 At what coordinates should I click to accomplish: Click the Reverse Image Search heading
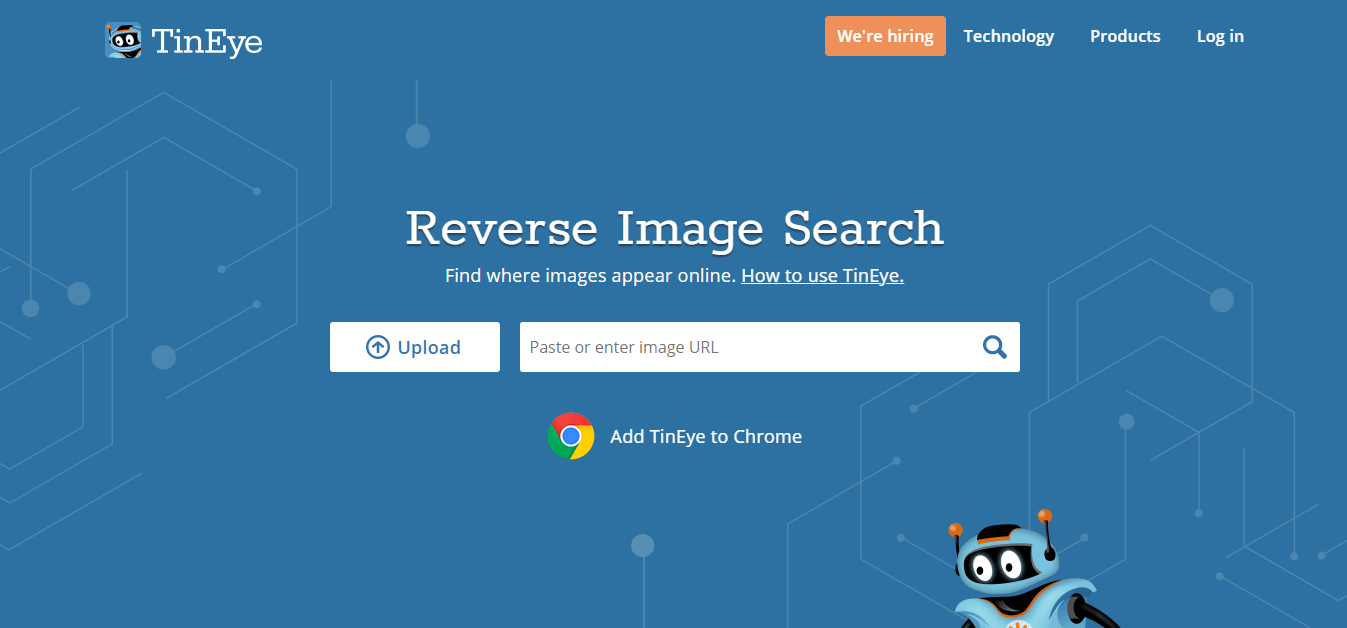[x=674, y=228]
